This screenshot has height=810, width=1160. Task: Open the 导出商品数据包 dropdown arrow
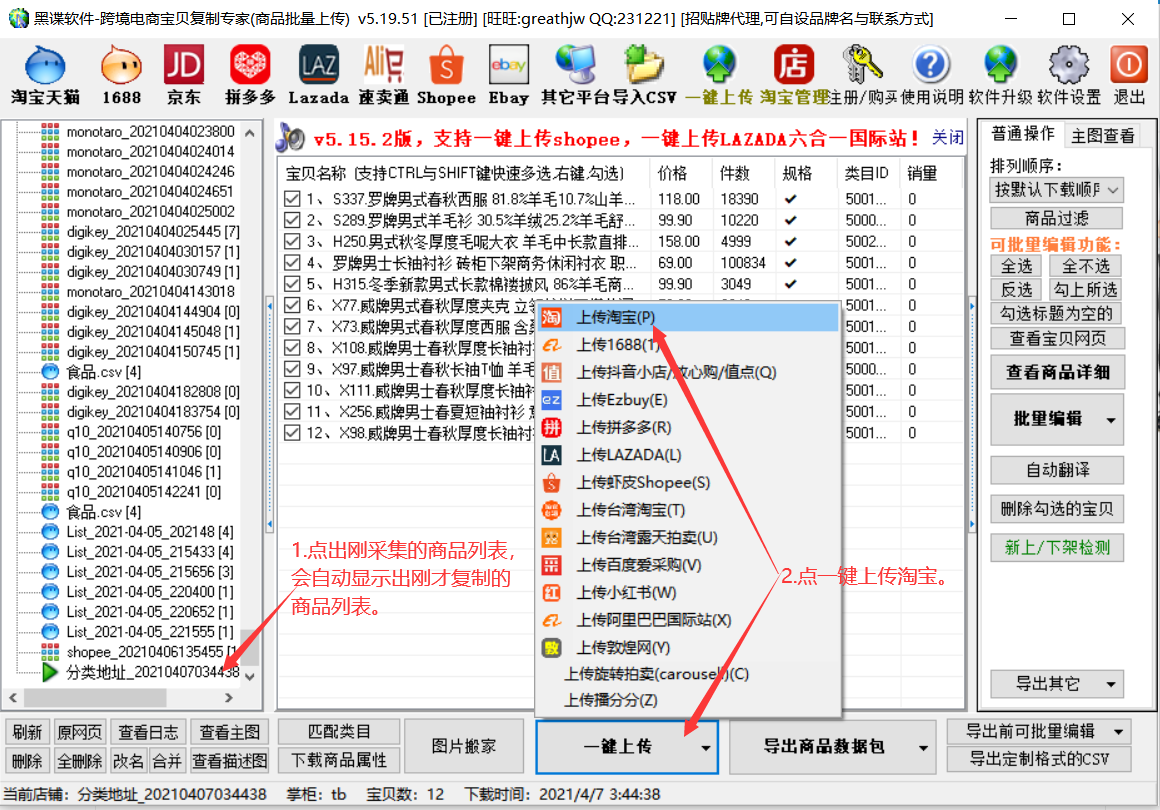coord(923,748)
